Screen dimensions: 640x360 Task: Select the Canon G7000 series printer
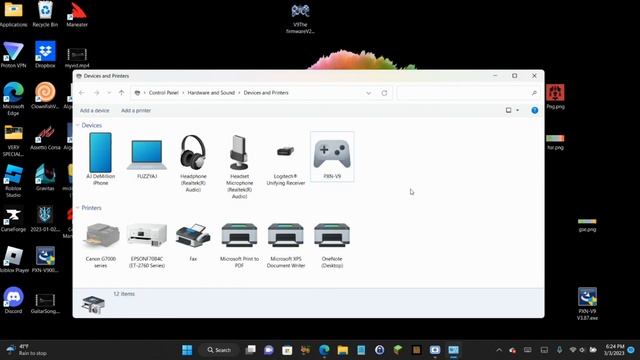(100, 245)
